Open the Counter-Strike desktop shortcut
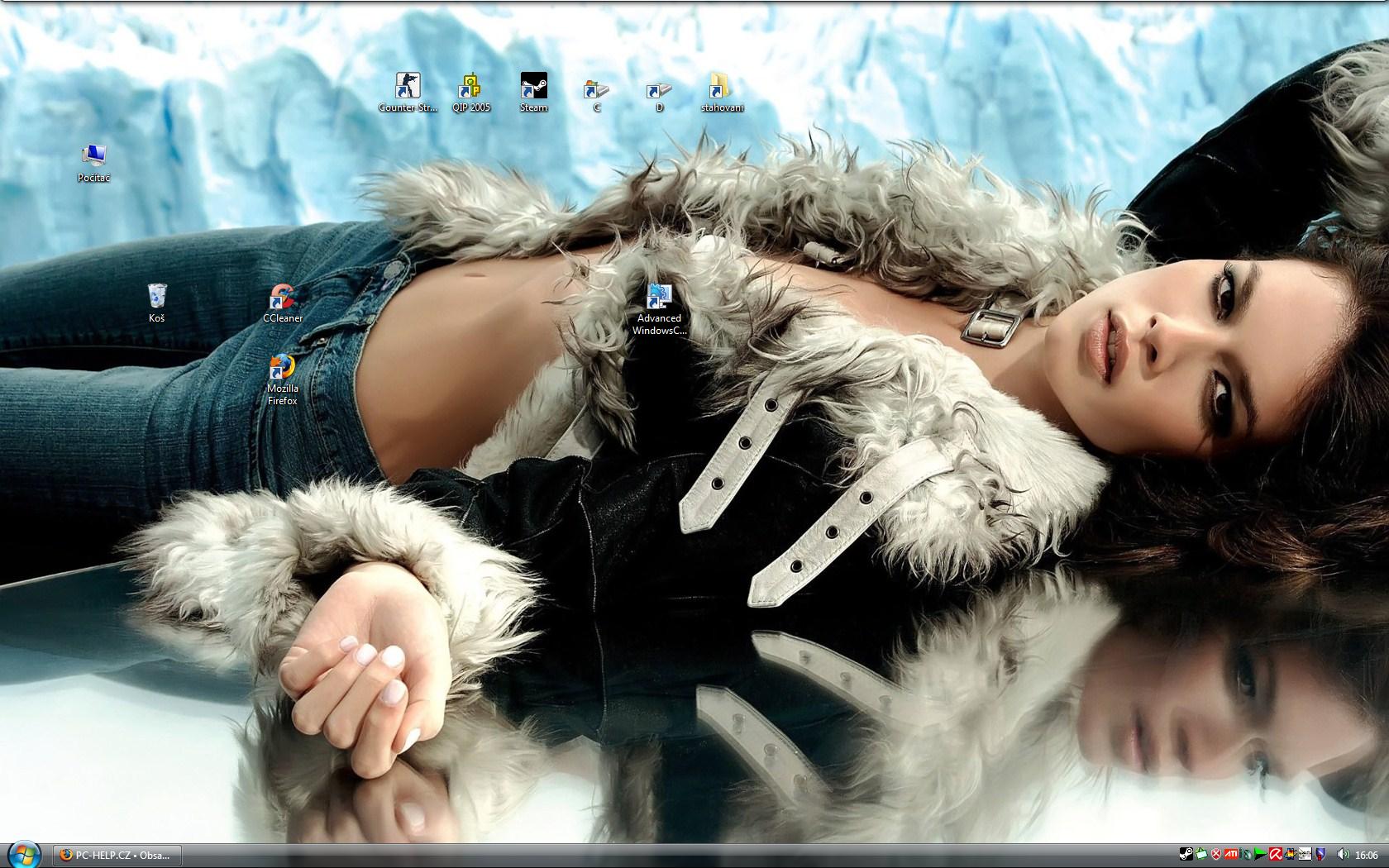 (x=407, y=86)
